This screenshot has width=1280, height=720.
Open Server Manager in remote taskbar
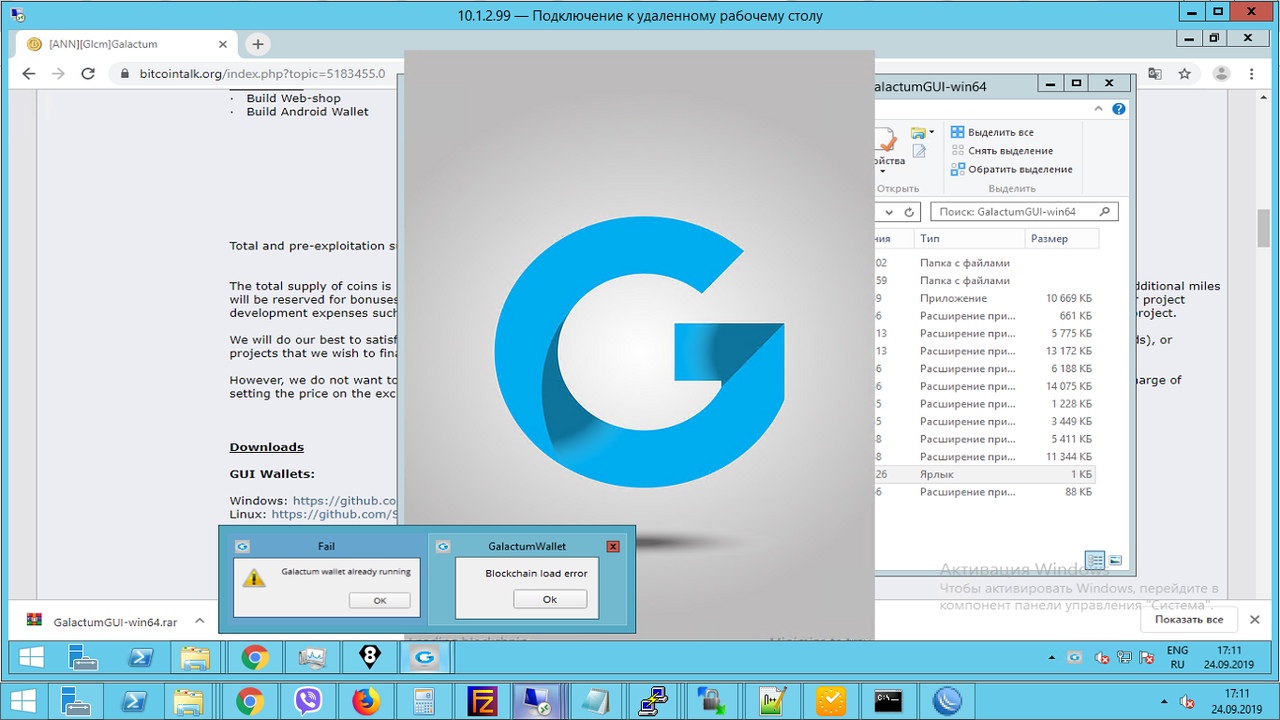click(x=83, y=657)
